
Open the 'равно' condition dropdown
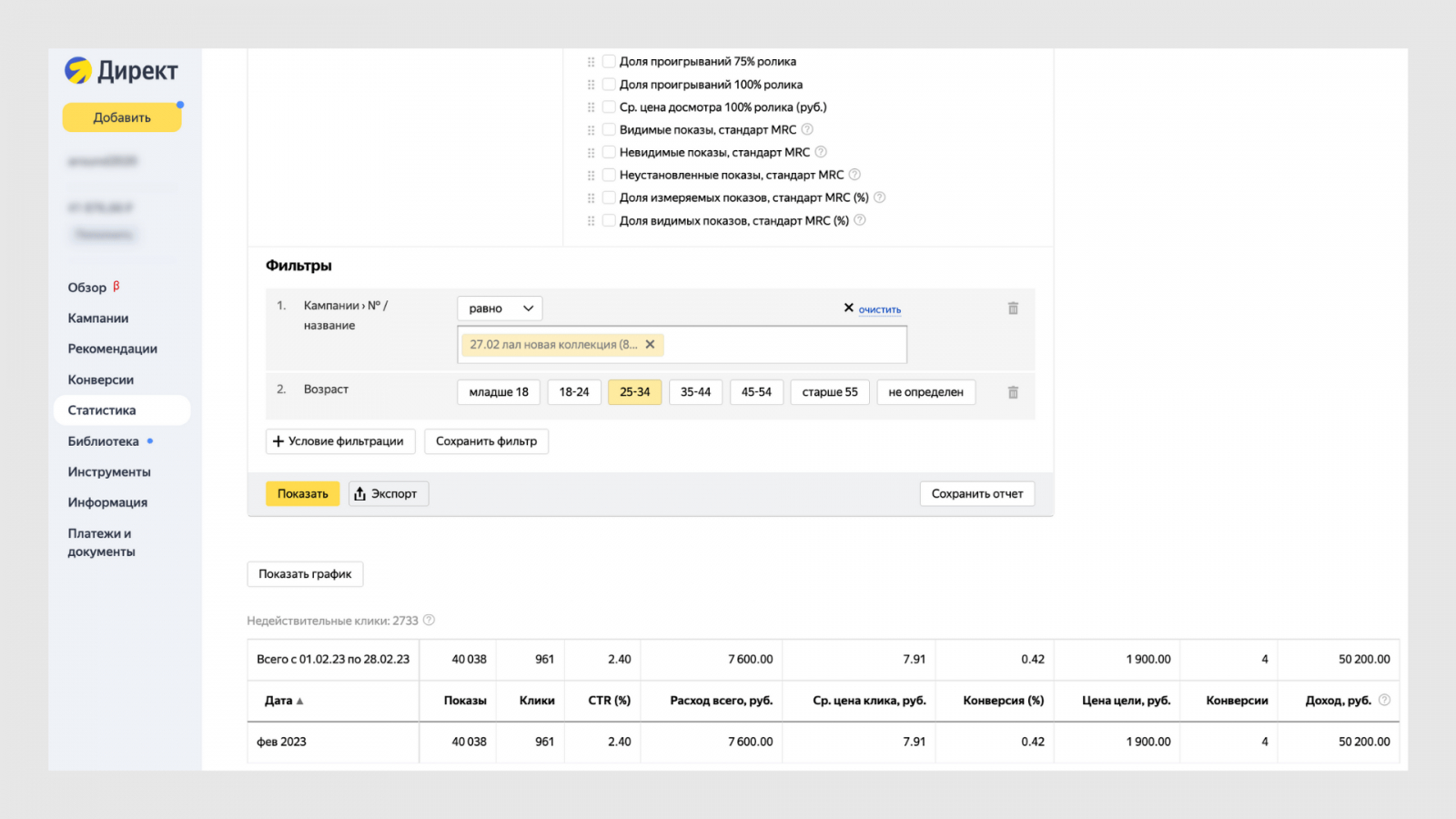coord(500,308)
